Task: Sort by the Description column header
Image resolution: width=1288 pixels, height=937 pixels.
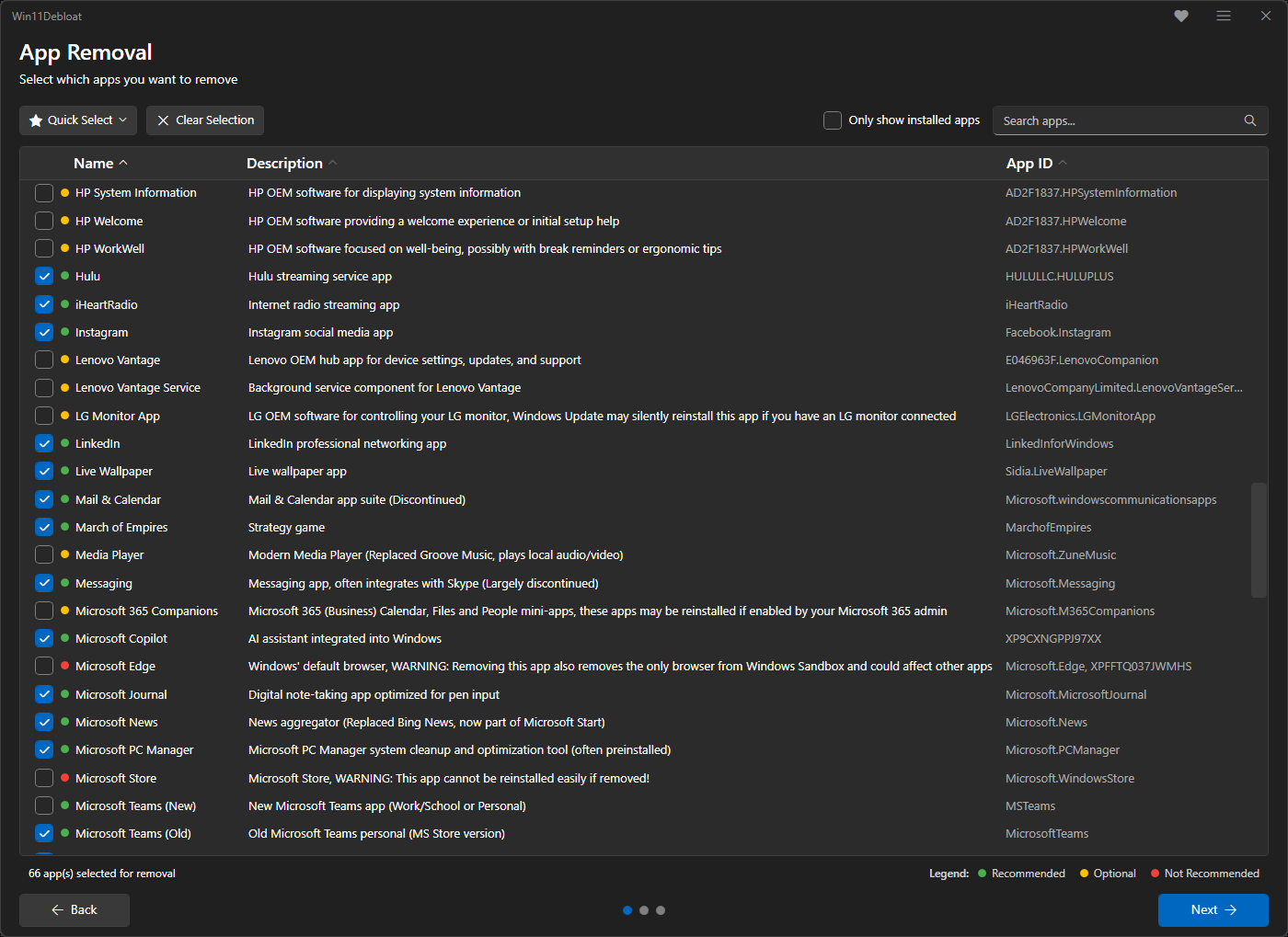Action: (x=292, y=163)
